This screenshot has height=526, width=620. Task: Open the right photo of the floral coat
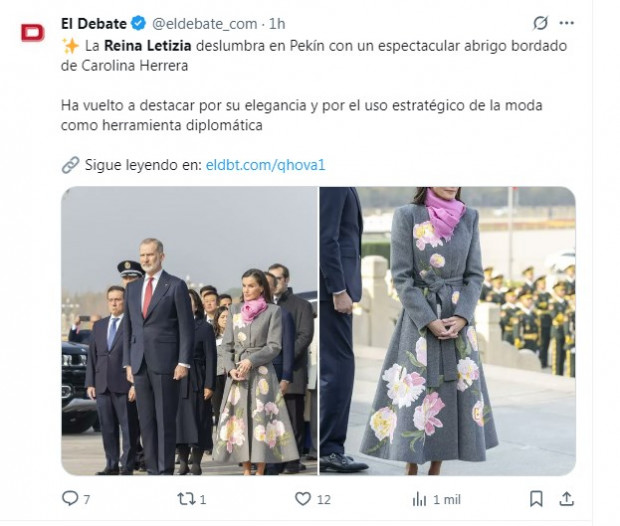(x=448, y=331)
